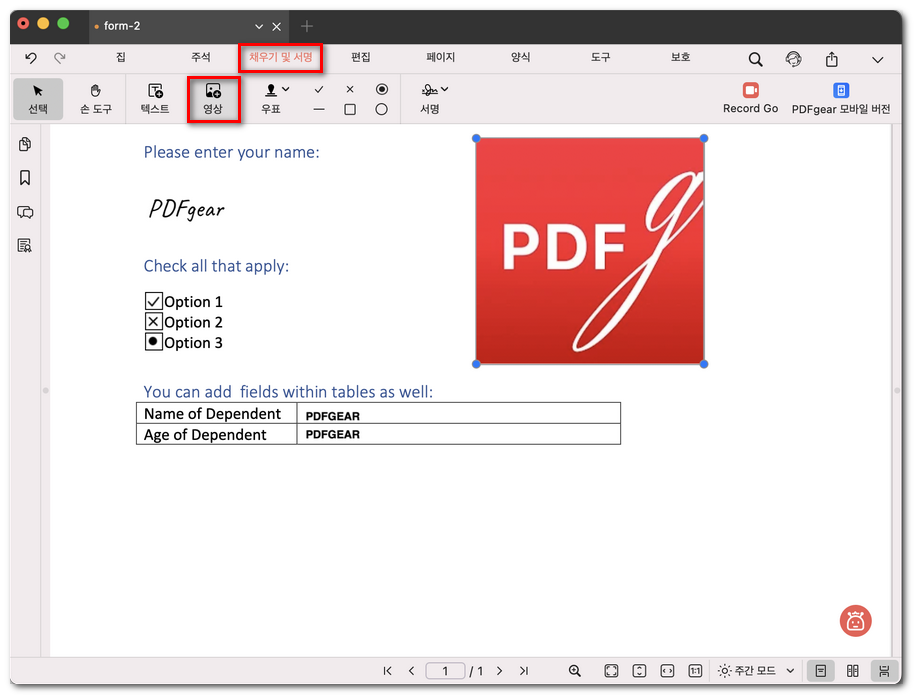This screenshot has width=914, height=695.
Task: Click the share/export icon in top bar
Action: [832, 60]
